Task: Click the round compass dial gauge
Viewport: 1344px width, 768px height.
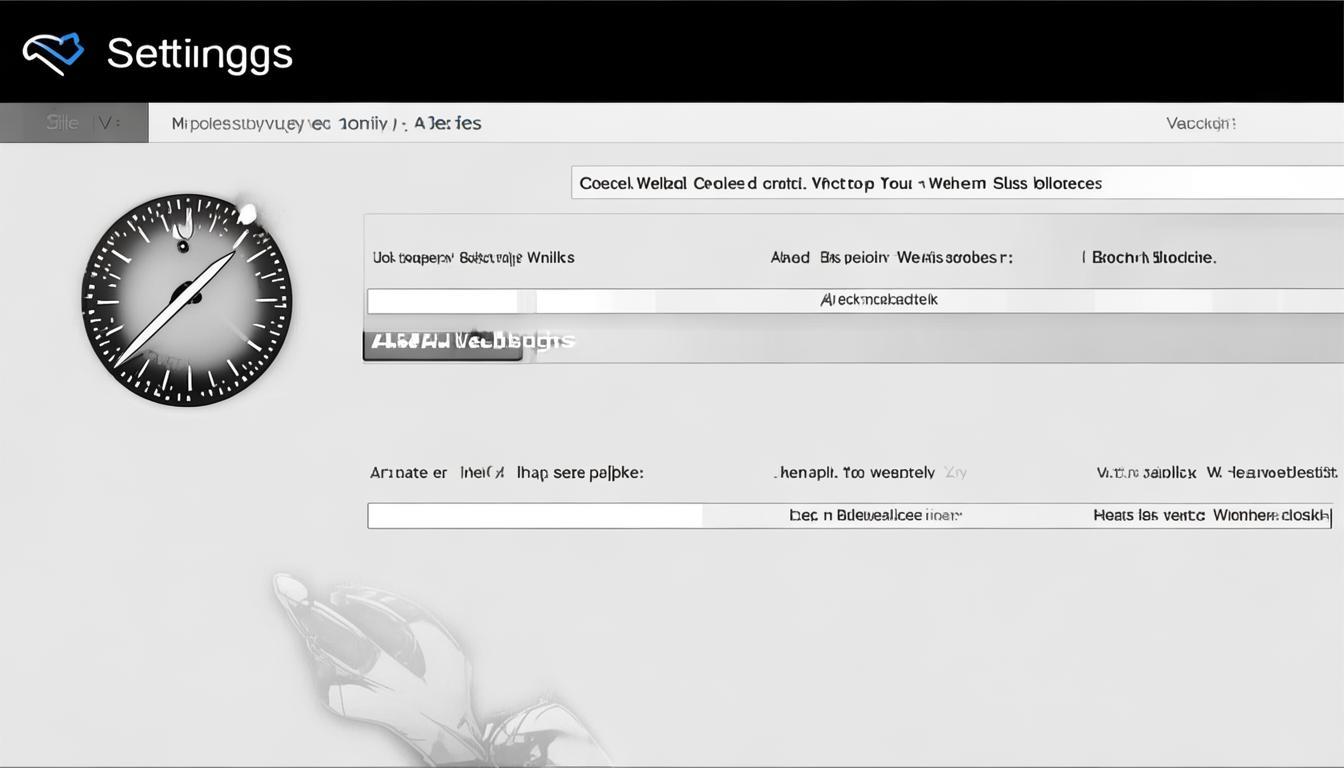Action: click(x=186, y=300)
